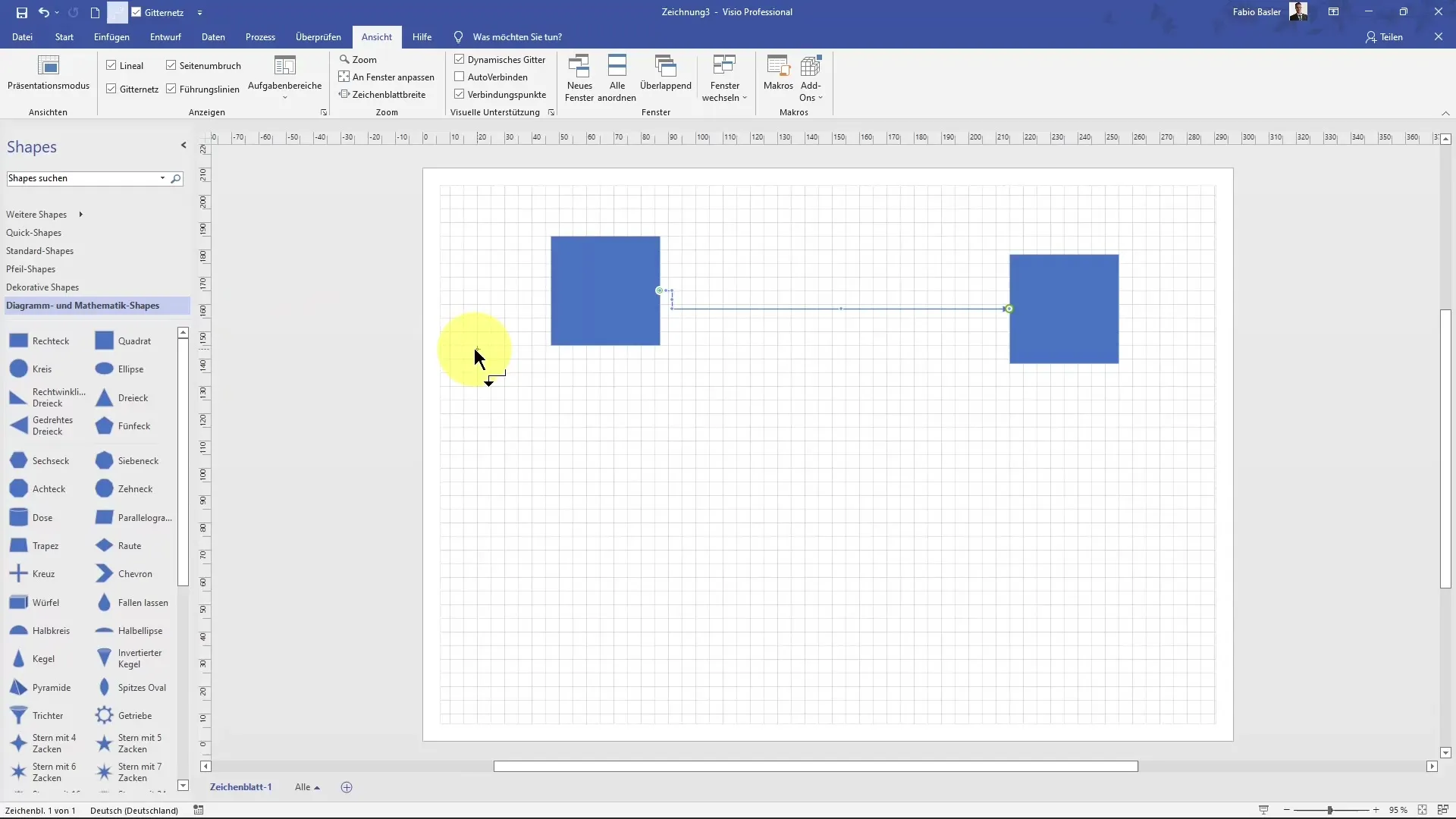Click the zoom slider handle
Screen dimensions: 1456x819
click(1329, 810)
